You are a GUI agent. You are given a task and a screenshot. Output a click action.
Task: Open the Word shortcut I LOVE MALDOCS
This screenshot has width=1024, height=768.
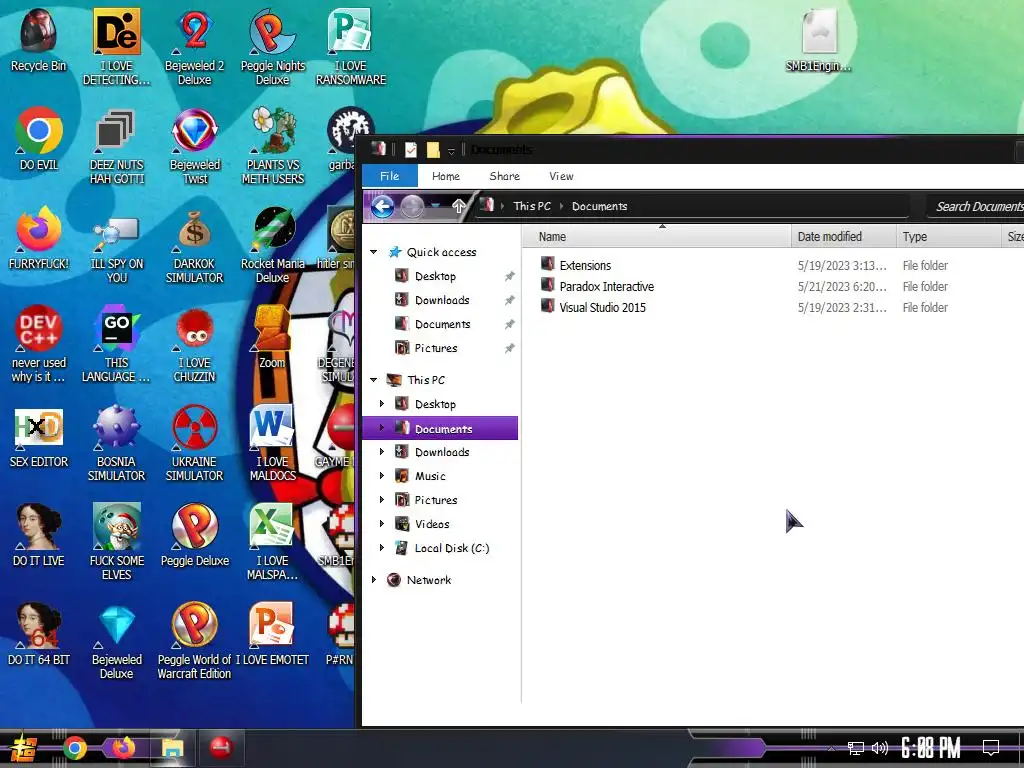click(x=273, y=444)
